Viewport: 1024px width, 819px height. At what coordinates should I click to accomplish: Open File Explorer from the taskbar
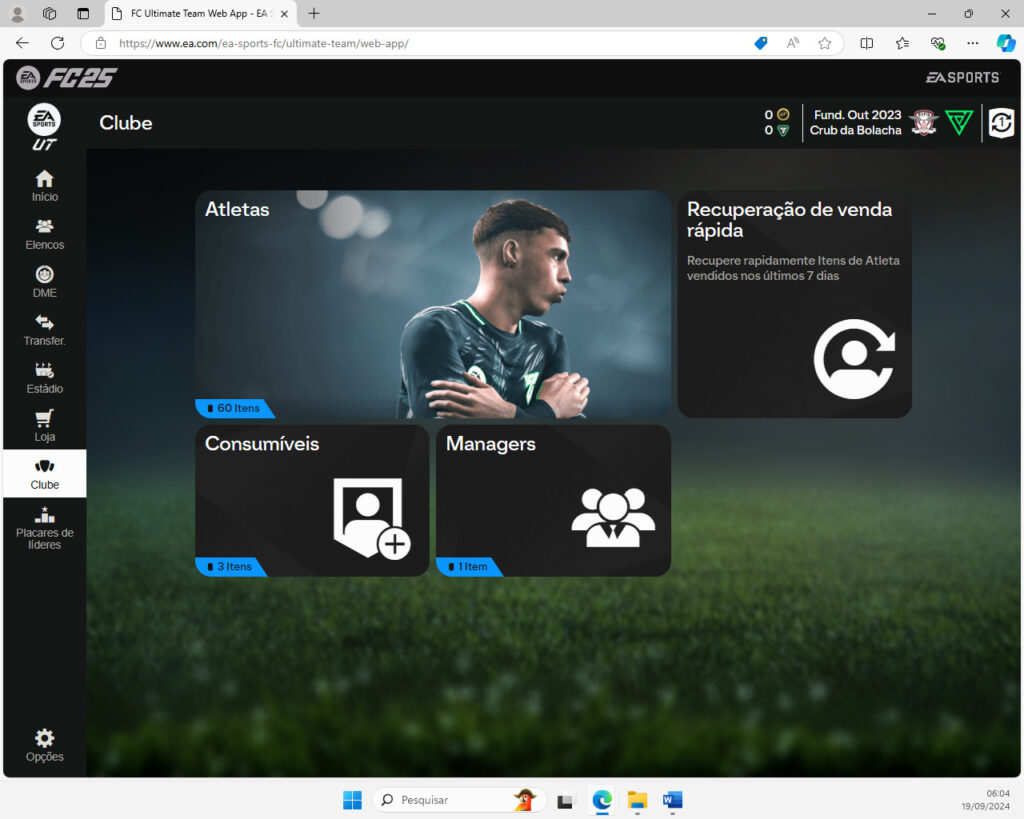coord(637,800)
